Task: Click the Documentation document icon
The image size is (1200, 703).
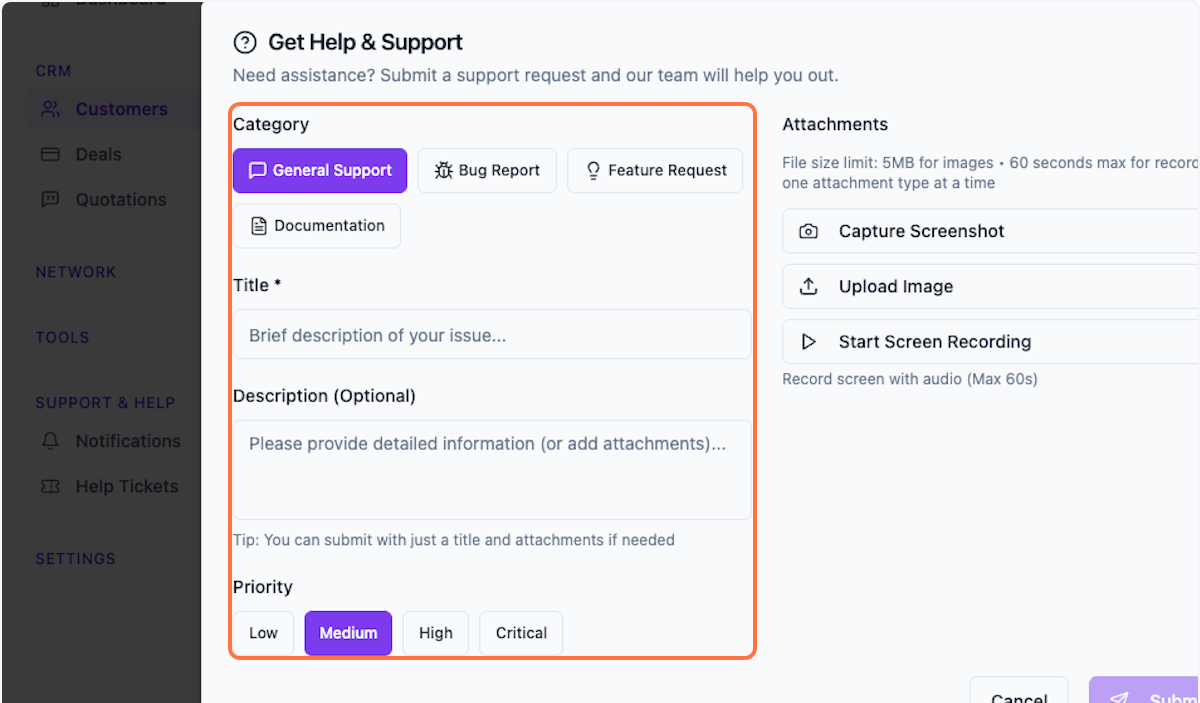Action: click(258, 225)
